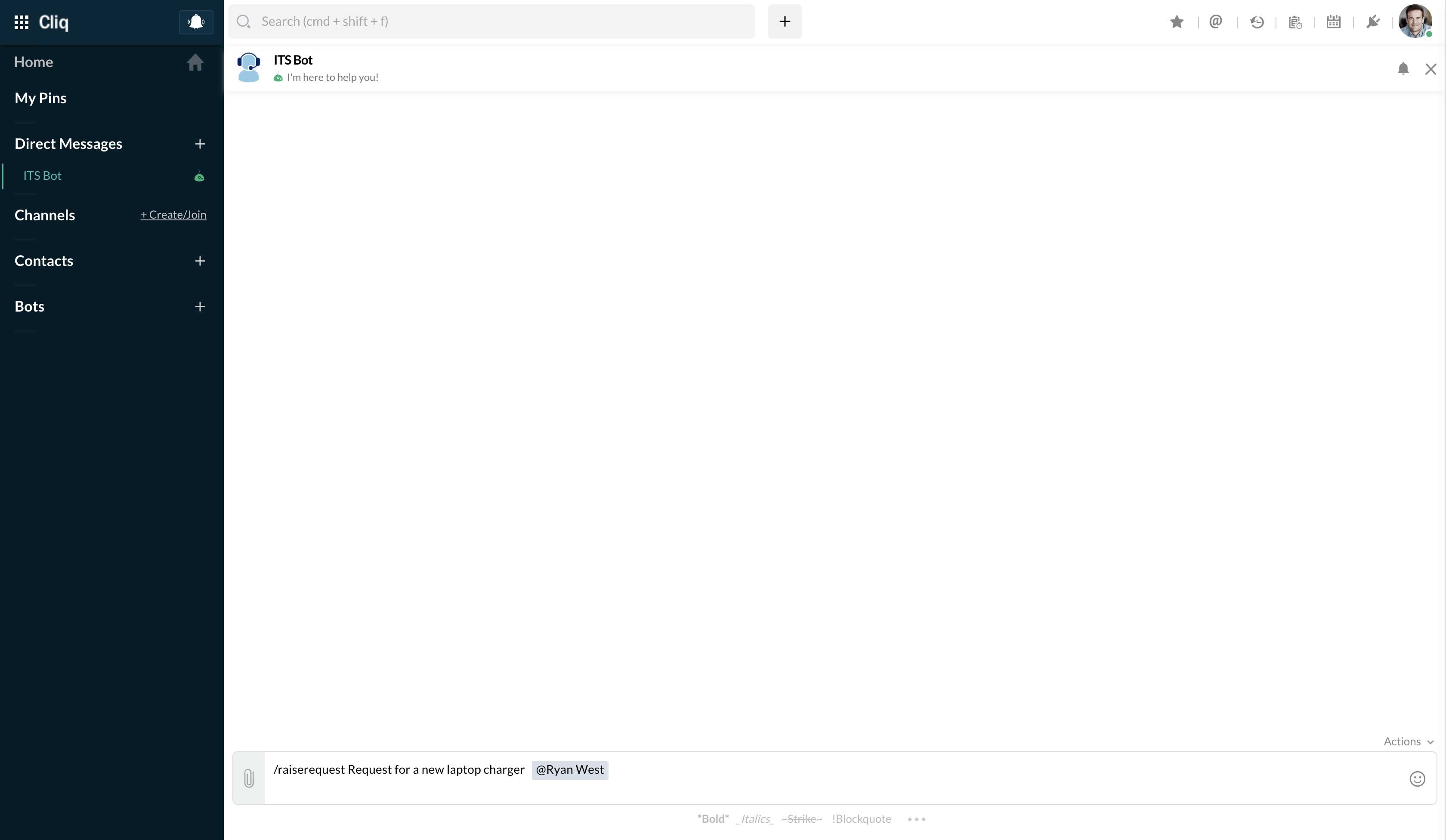Image resolution: width=1446 pixels, height=840 pixels.
Task: Mute ITS Bot chat notifications bell
Action: (1403, 69)
